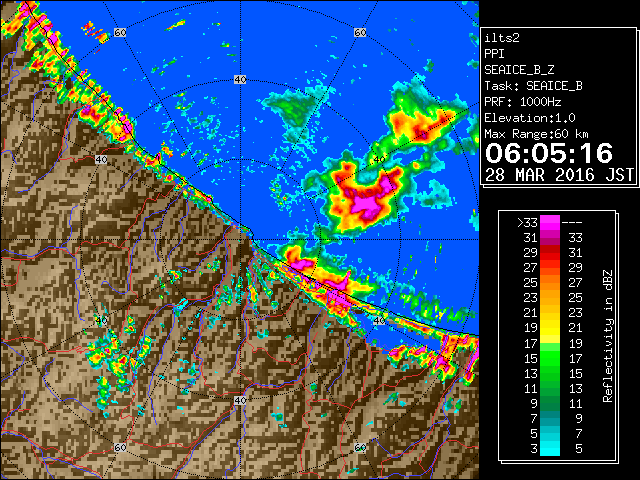Click the red 29–31 dBZ legend band
Image resolution: width=640 pixels, height=480 pixels.
[550, 252]
